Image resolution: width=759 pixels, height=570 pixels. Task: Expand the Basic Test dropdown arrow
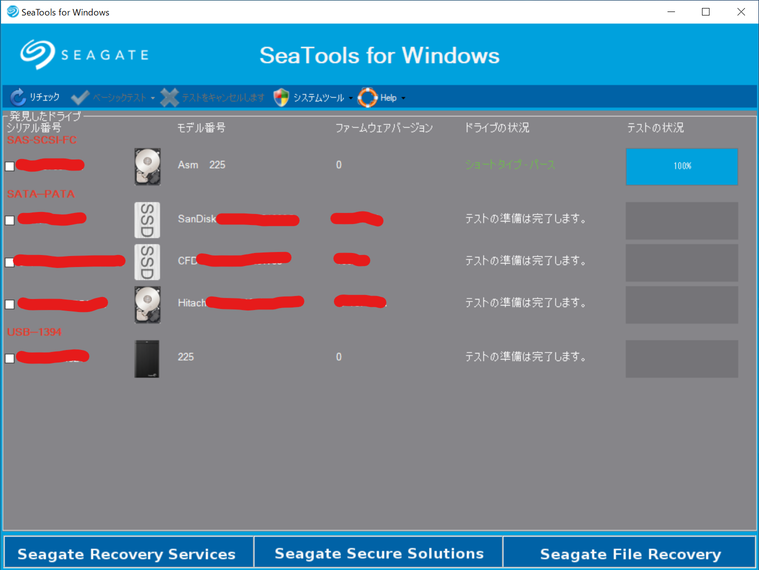coord(152,98)
